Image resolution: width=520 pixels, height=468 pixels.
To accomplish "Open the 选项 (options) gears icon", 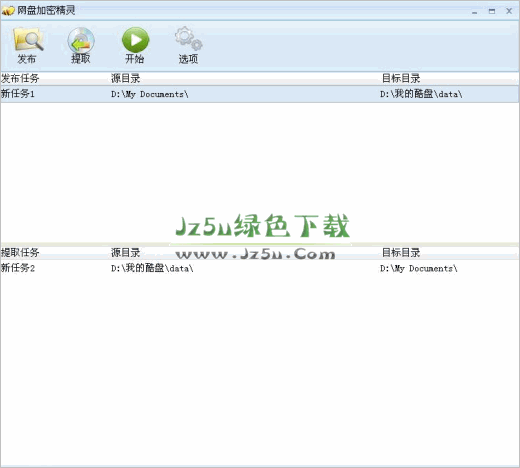I will (188, 39).
